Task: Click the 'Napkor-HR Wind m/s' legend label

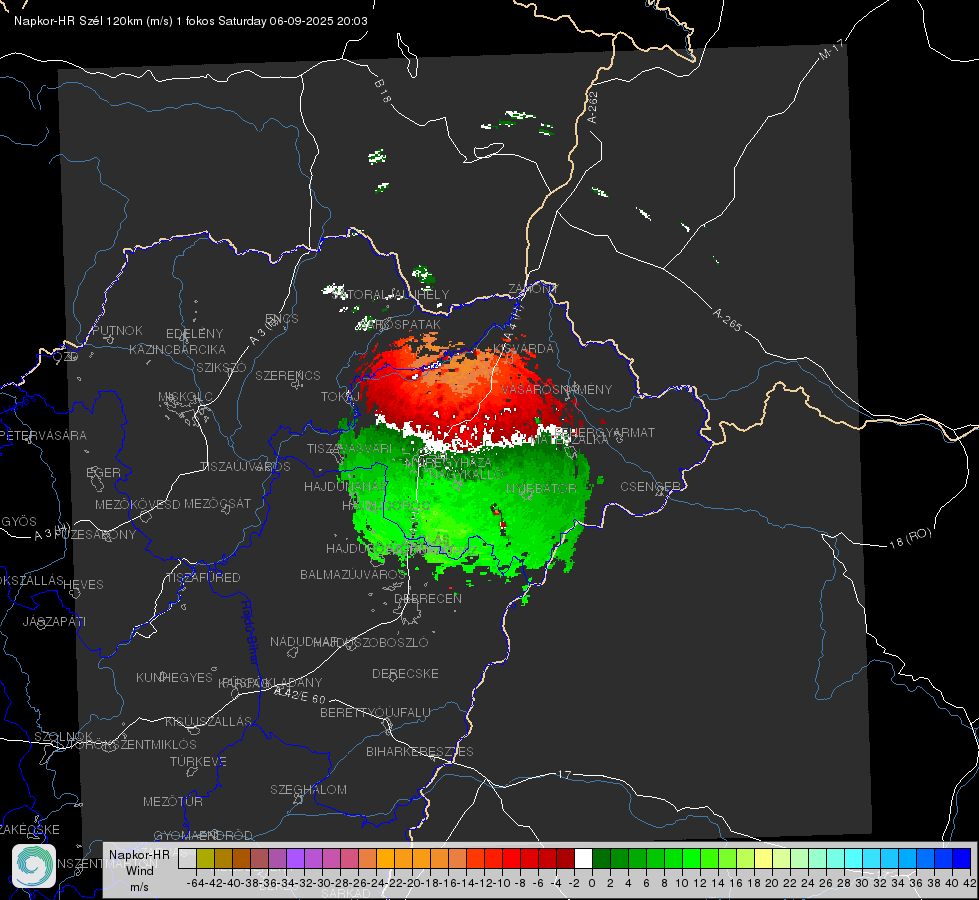Action: pos(139,870)
